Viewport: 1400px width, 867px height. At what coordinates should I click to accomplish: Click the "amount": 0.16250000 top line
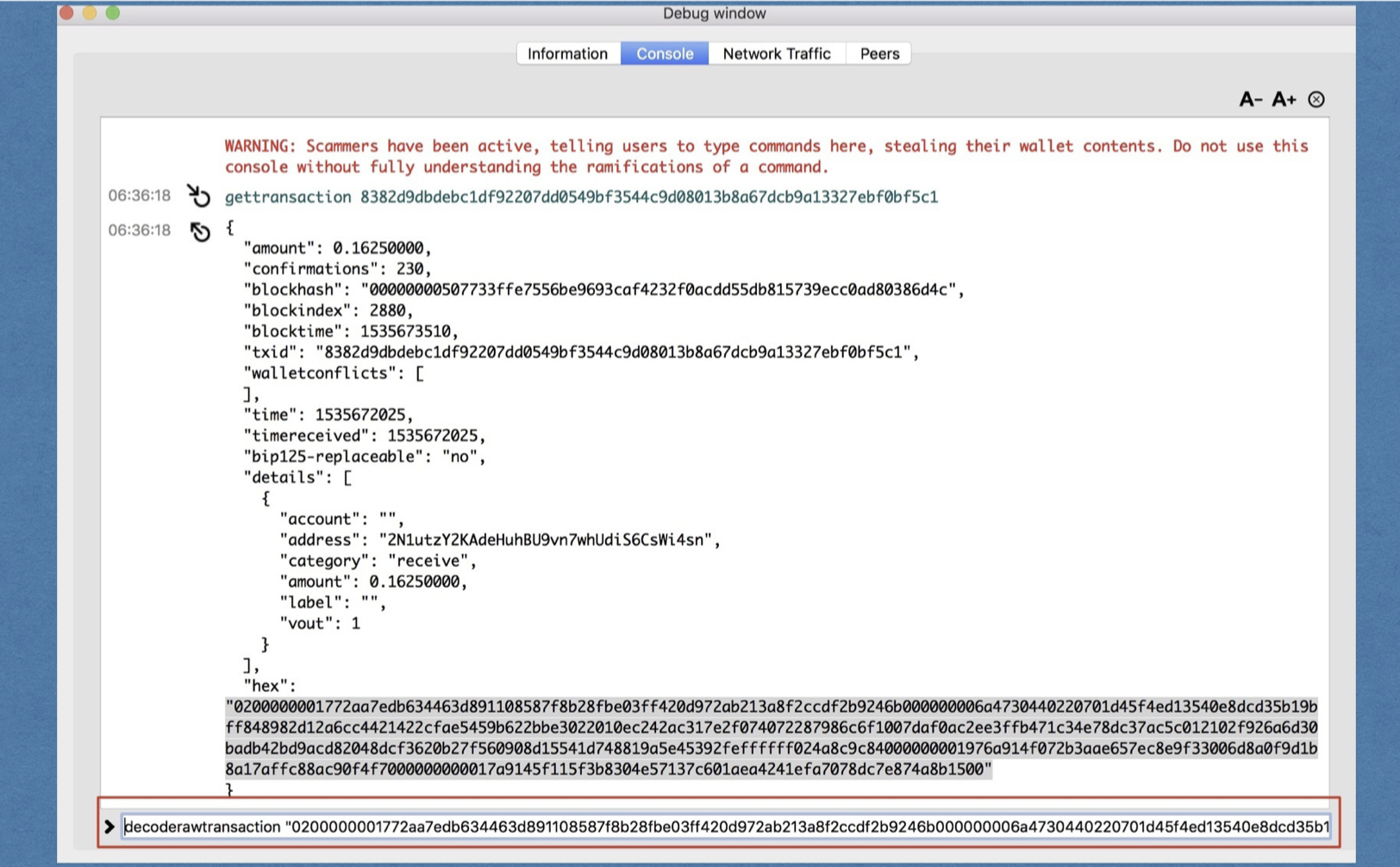337,248
